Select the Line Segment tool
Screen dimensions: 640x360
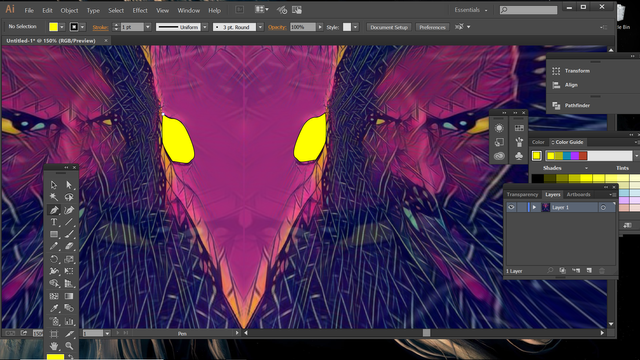[x=69, y=222]
